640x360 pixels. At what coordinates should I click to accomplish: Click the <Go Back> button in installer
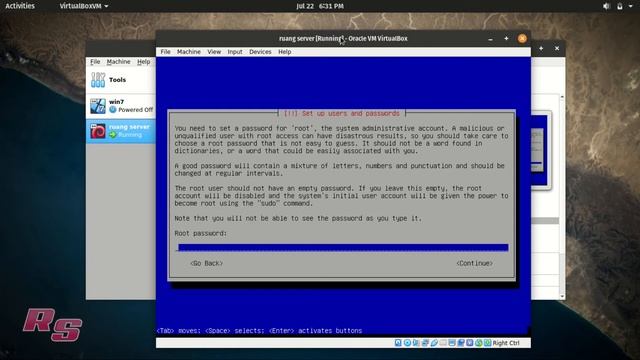coord(207,263)
